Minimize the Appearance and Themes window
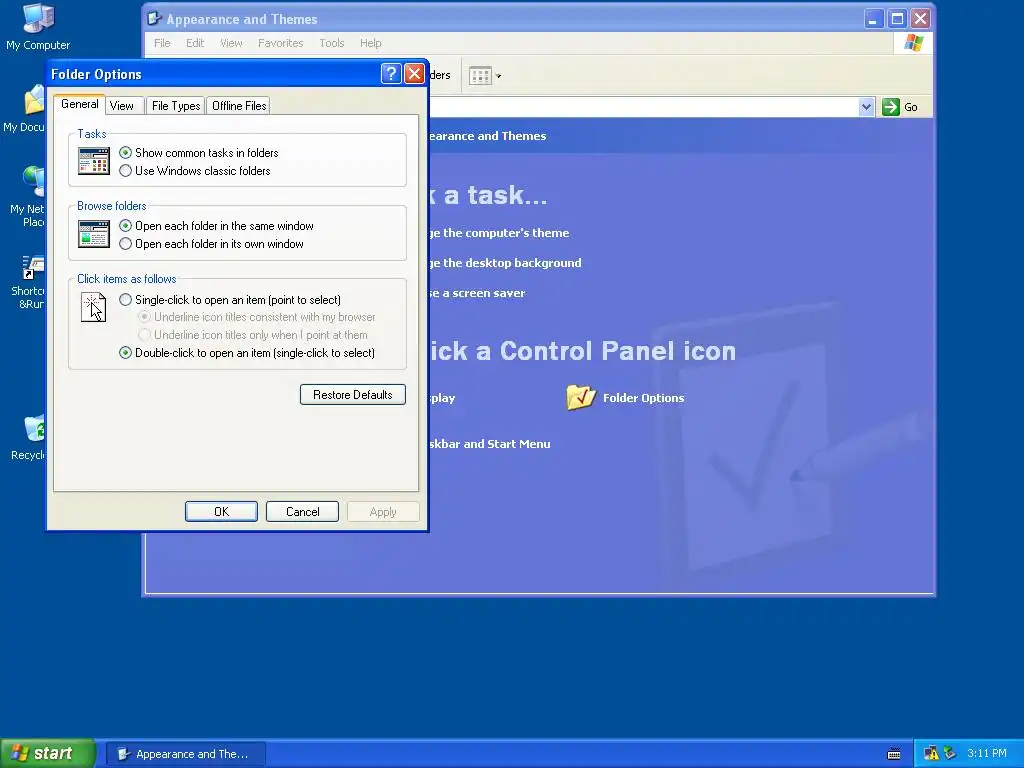1024x768 pixels. (x=874, y=19)
